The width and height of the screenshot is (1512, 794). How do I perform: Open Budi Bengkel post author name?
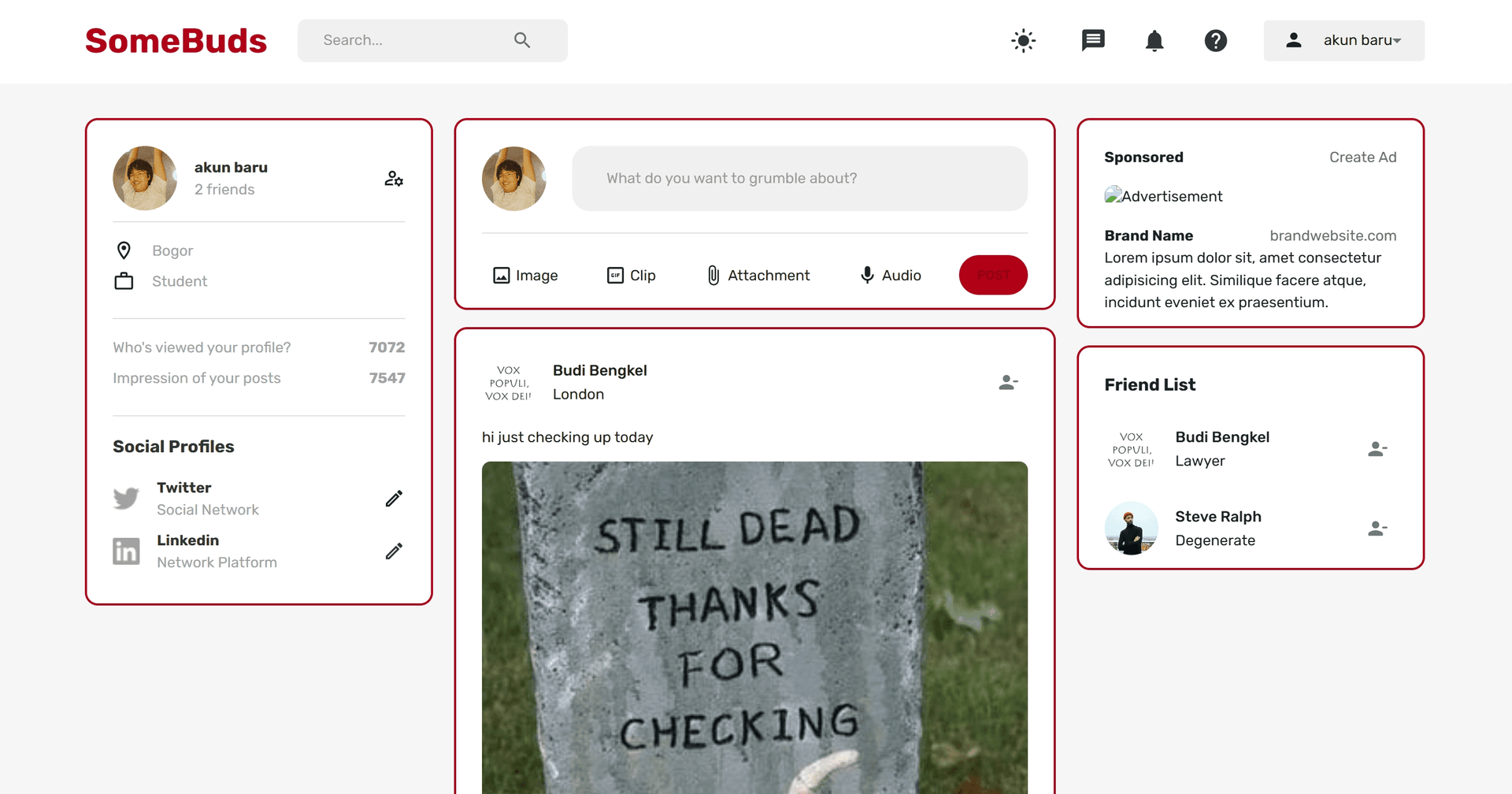600,370
